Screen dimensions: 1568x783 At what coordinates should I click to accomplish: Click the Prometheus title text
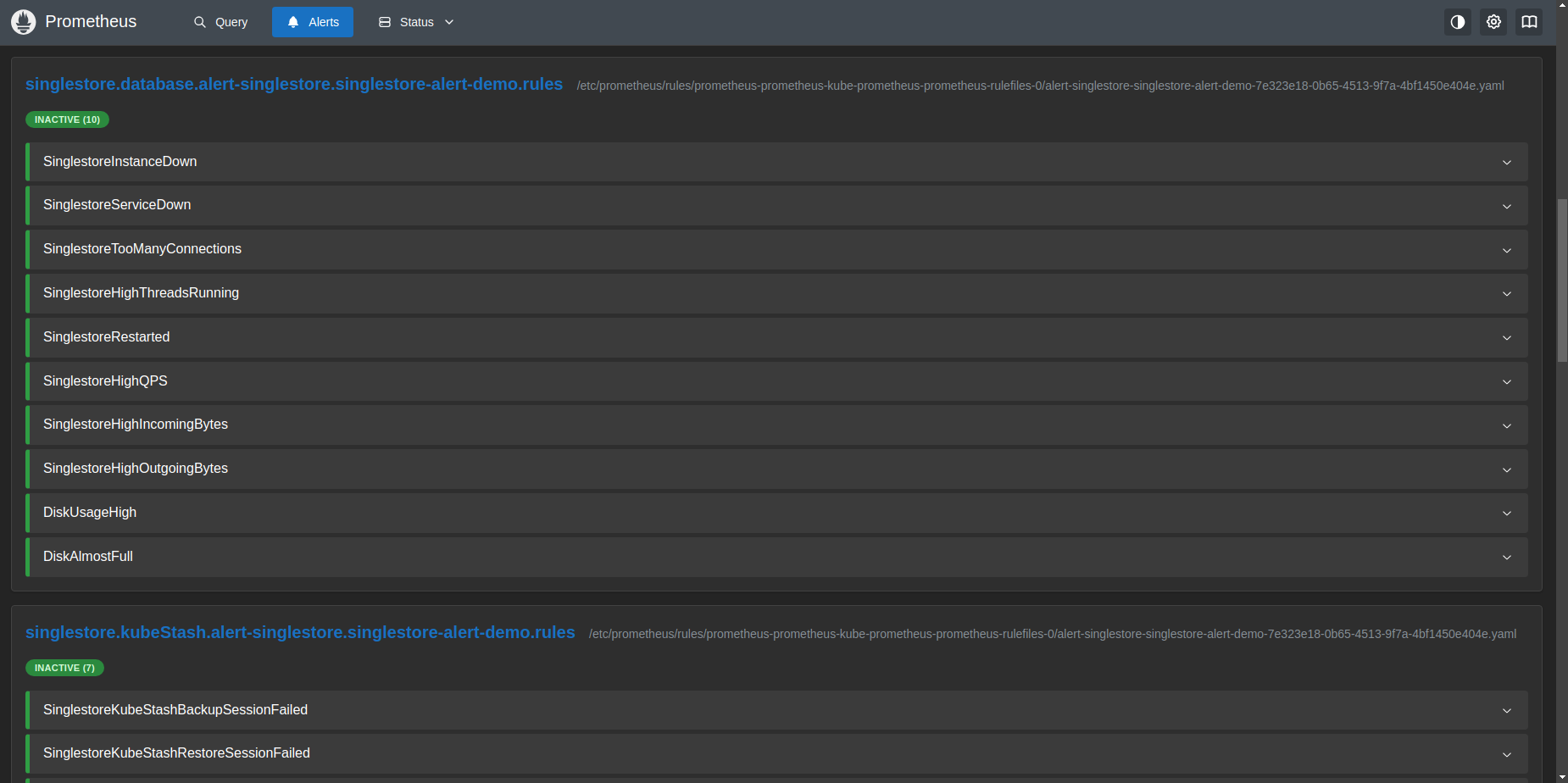point(91,21)
